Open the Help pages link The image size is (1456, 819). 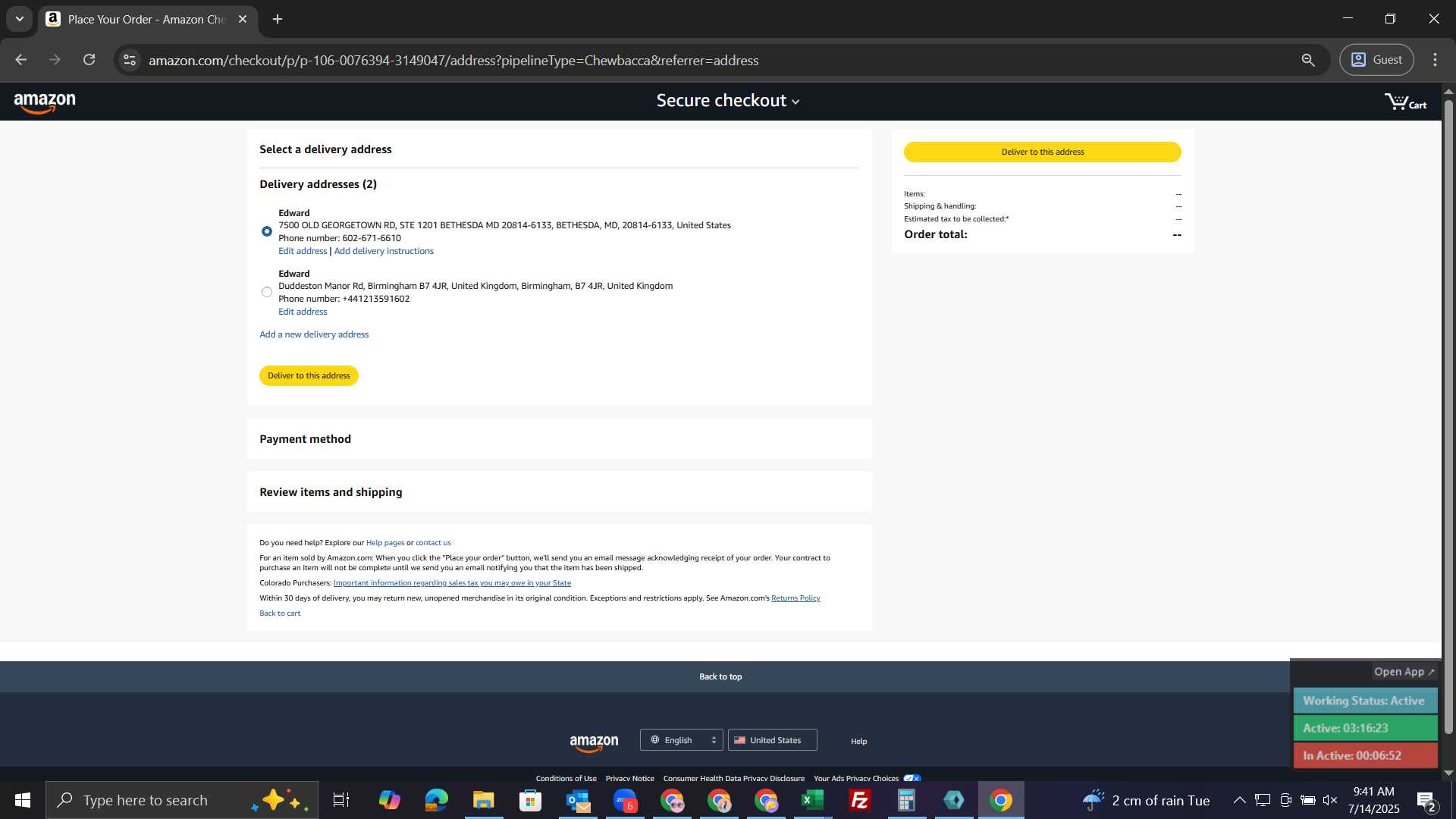[385, 543]
